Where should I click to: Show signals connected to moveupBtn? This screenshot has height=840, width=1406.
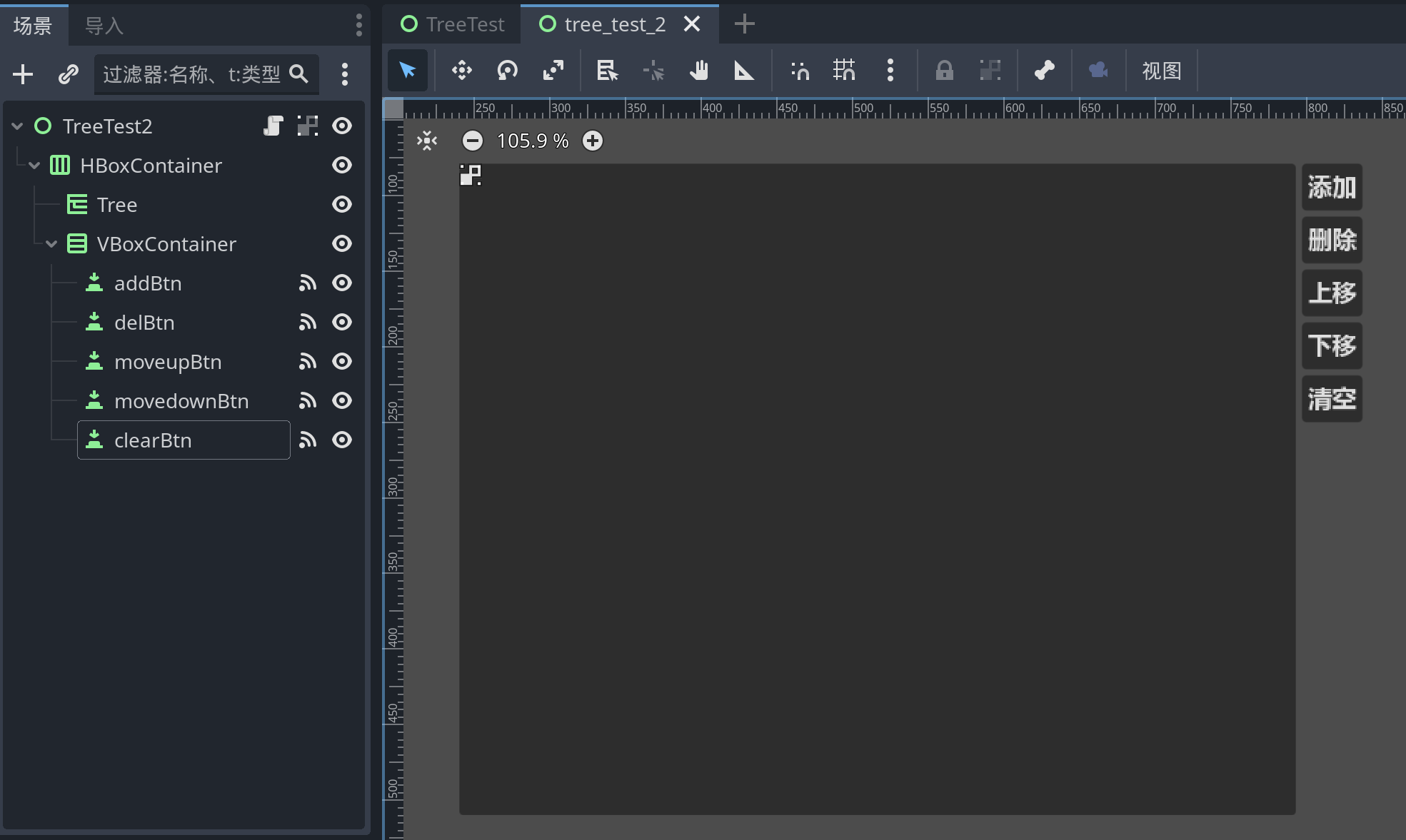308,362
